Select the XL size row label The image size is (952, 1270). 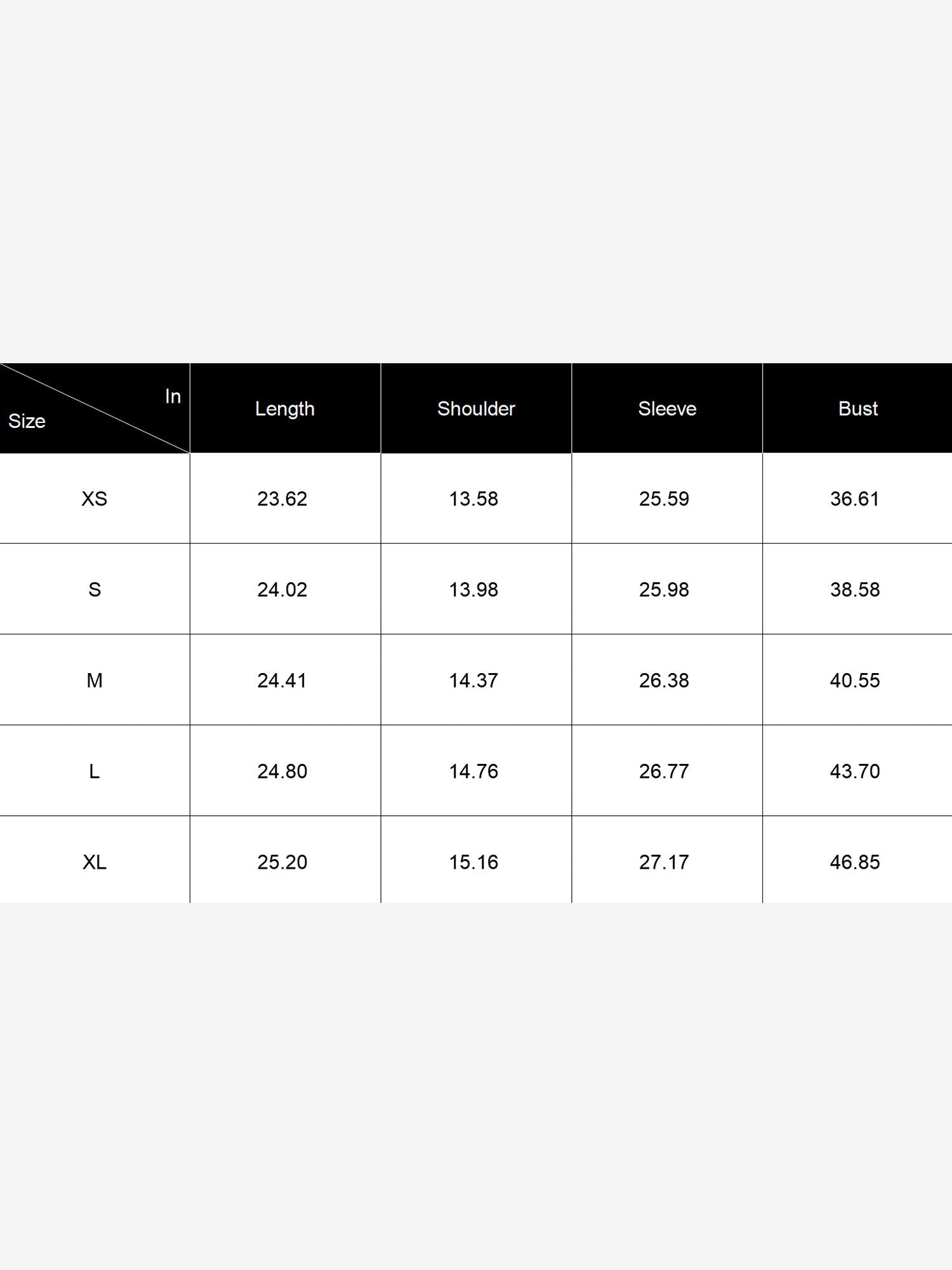(x=95, y=862)
